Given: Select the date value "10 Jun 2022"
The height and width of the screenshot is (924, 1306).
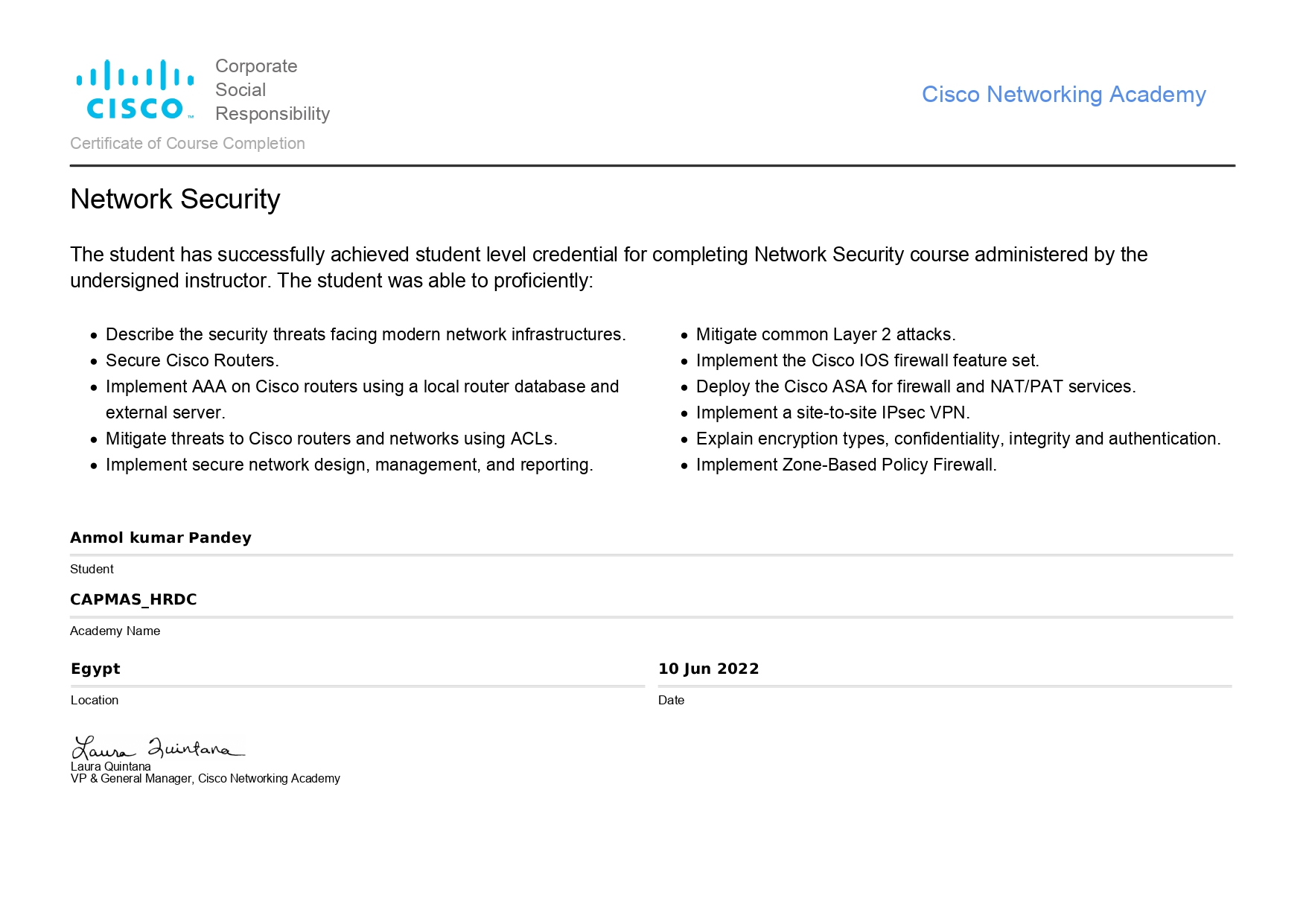Looking at the screenshot, I should pos(709,669).
